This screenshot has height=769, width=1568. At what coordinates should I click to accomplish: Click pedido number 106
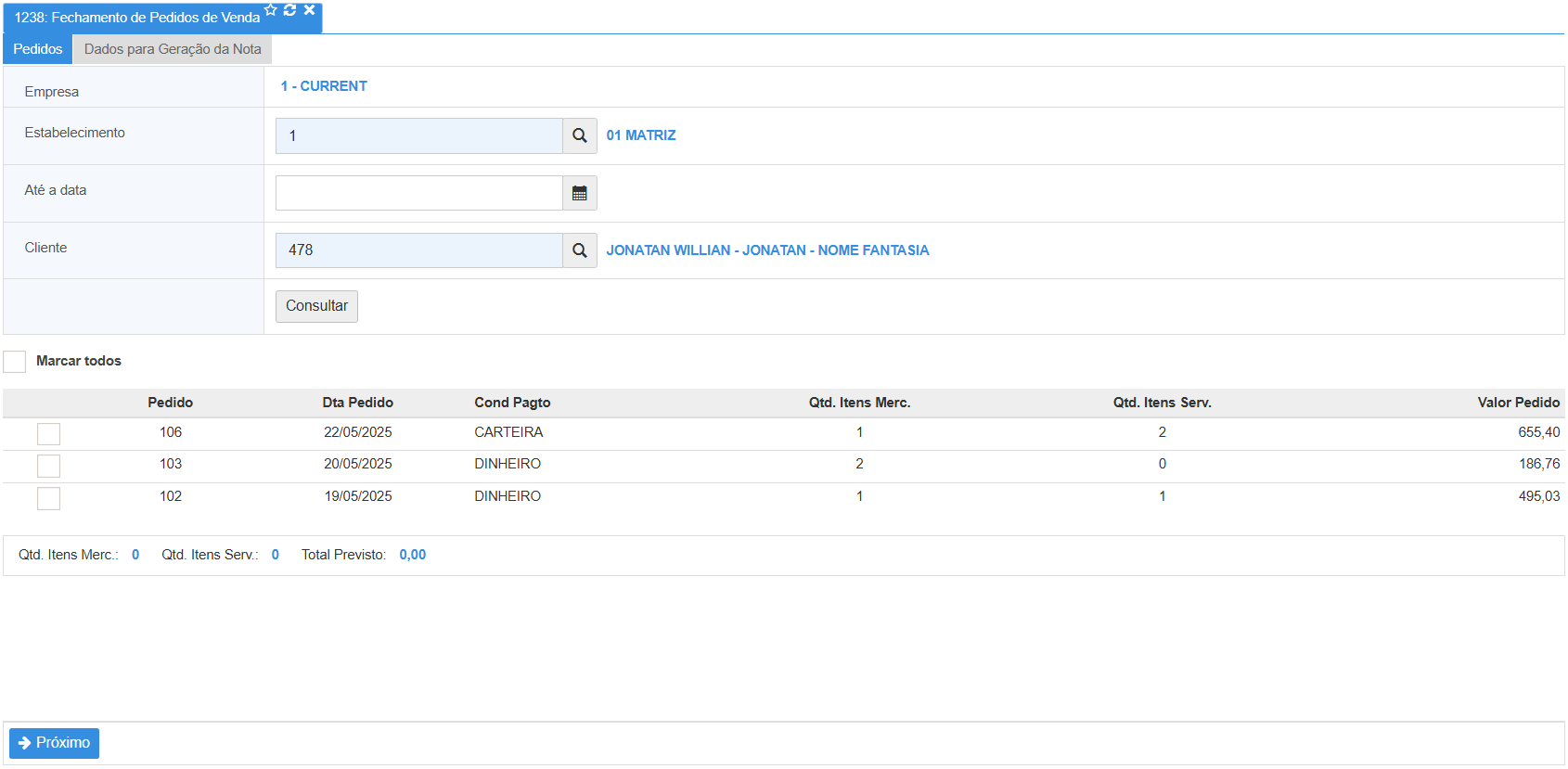[x=171, y=432]
